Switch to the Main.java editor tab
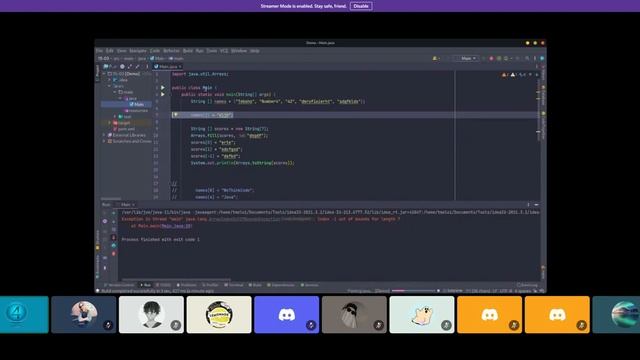Screen dimensions: 640x360 coord(167,67)
